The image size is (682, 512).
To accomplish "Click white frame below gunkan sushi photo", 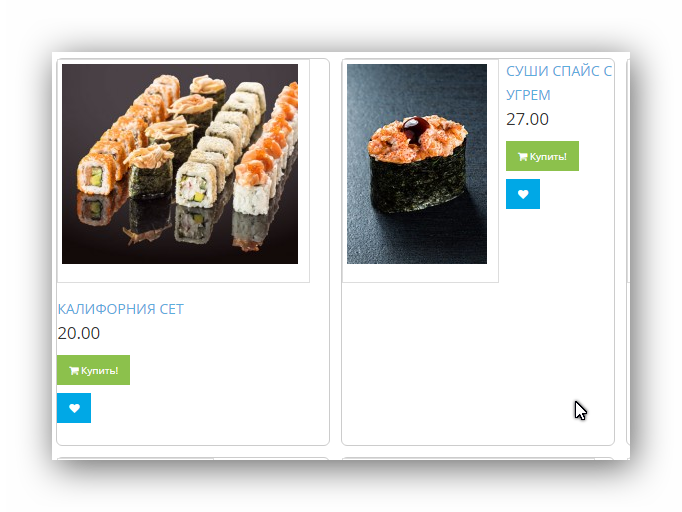I will click(420, 273).
